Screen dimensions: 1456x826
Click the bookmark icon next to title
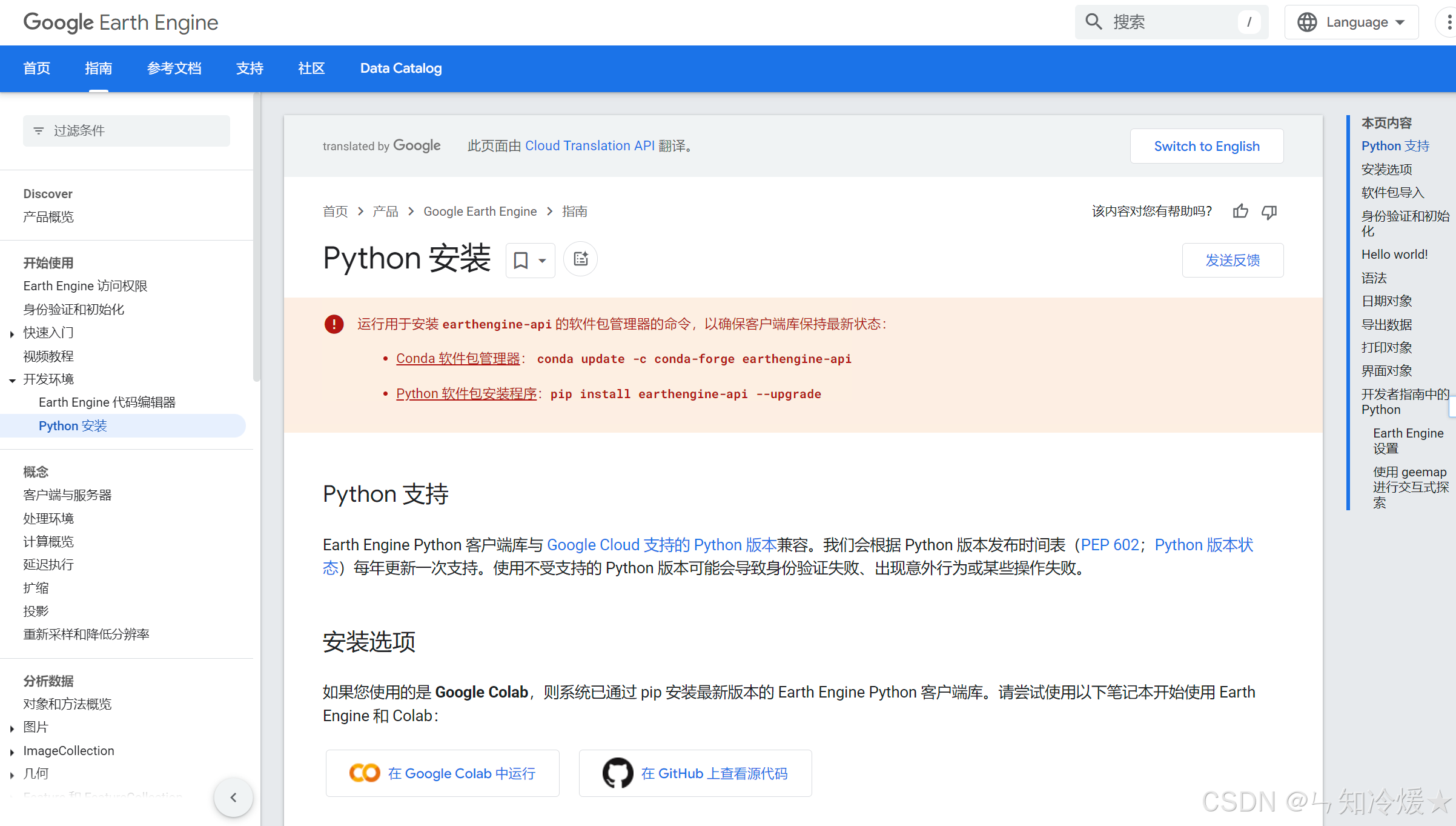(x=520, y=260)
